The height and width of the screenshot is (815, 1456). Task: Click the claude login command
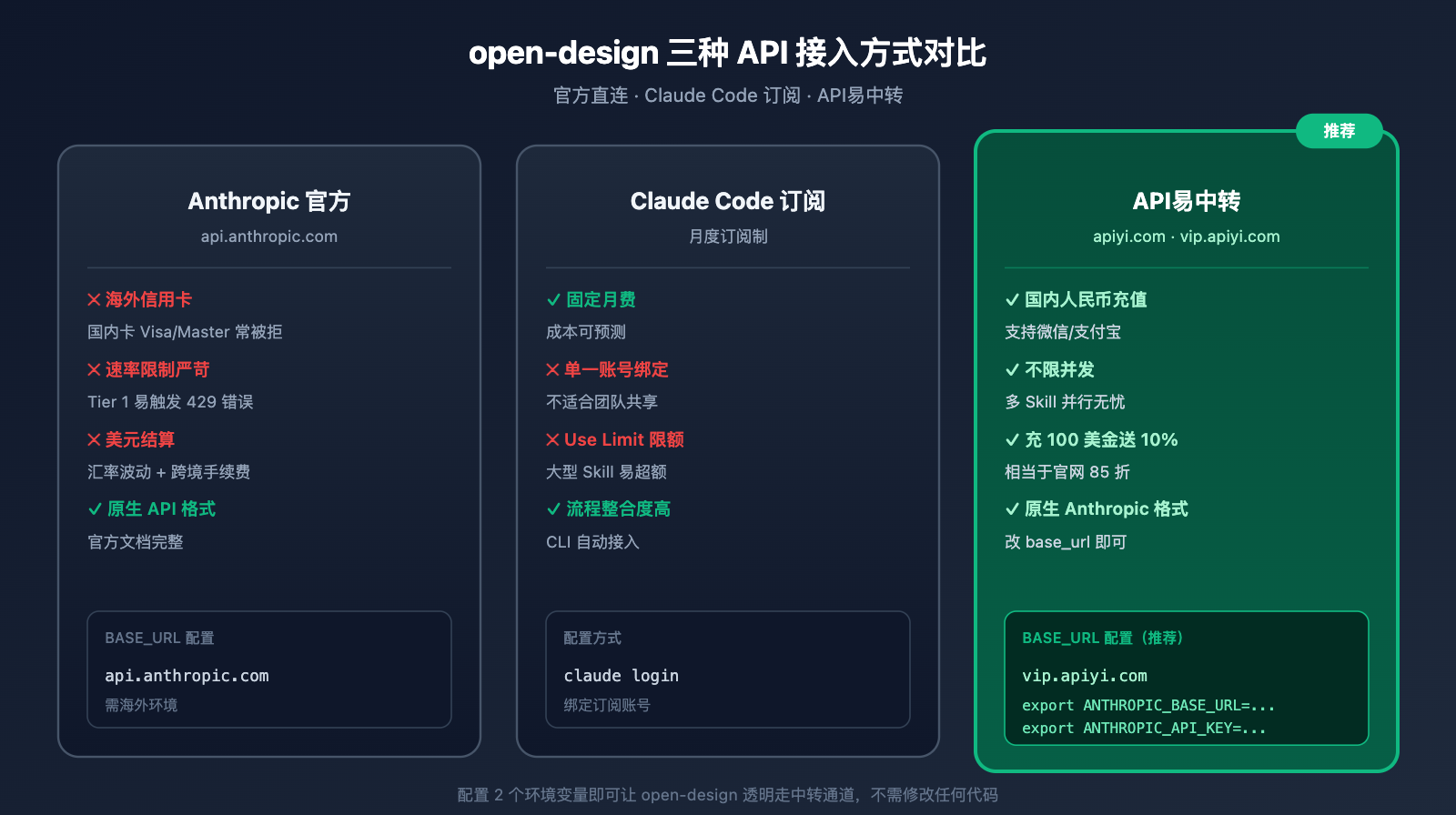[x=621, y=676]
